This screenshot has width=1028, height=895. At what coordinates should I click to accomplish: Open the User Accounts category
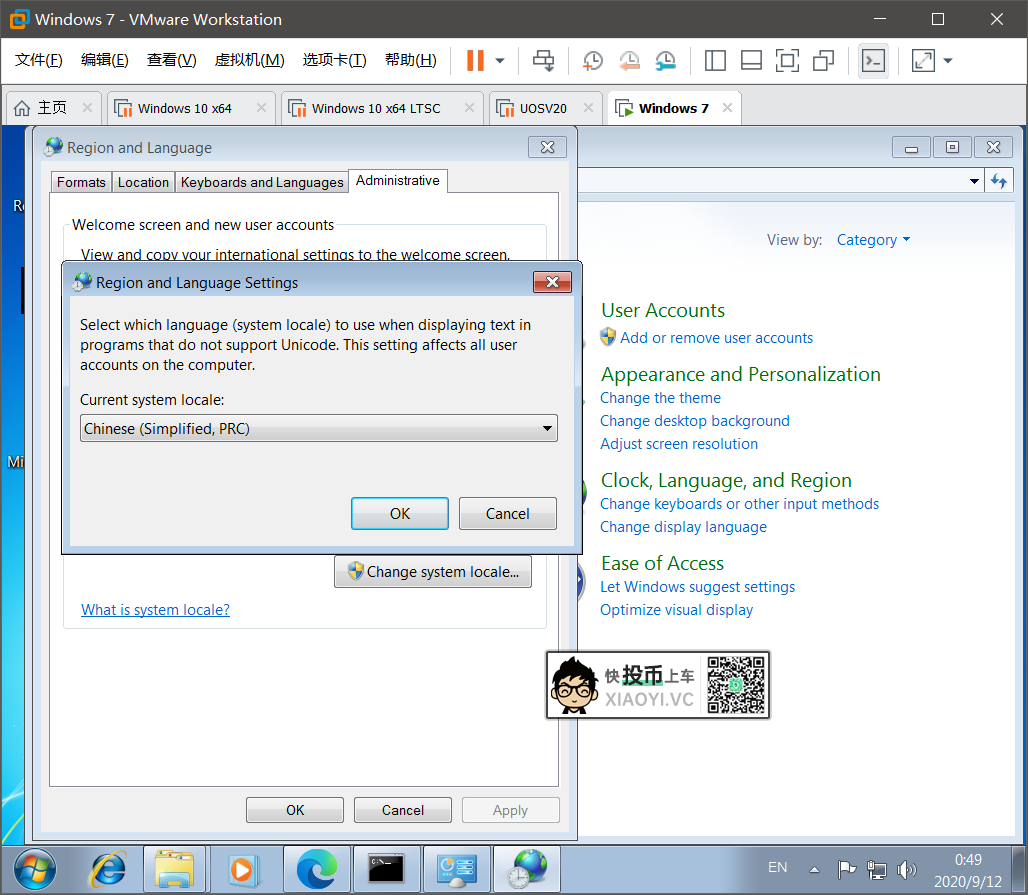(x=663, y=310)
